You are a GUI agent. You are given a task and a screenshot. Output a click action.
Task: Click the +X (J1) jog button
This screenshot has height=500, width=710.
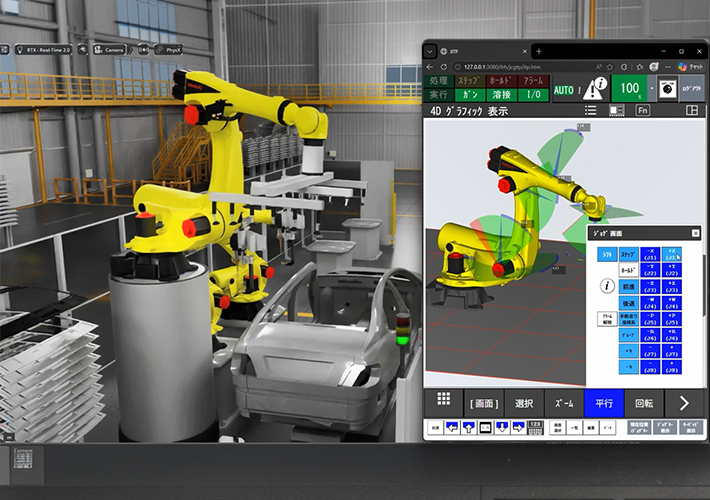coord(672,254)
